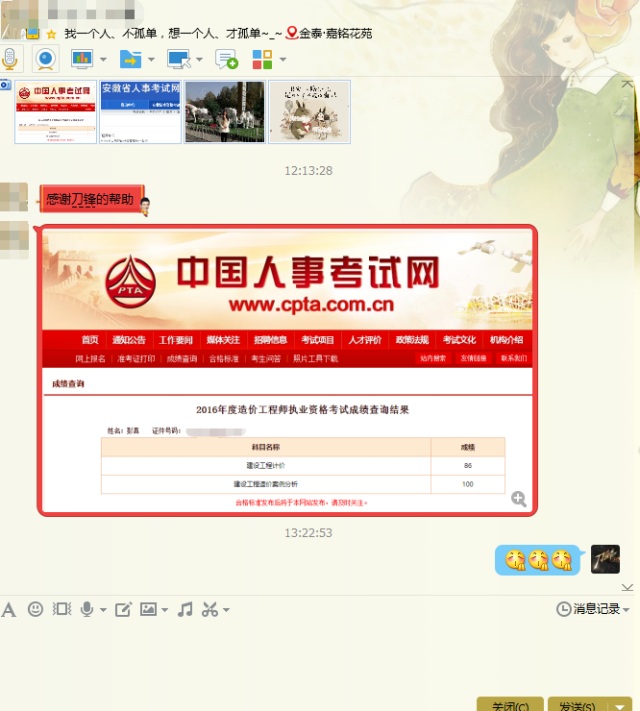Viewport: 640px width, 711px height.
Task: Open the 中国人事考试网 thumbnail in photo strip
Action: (56, 112)
